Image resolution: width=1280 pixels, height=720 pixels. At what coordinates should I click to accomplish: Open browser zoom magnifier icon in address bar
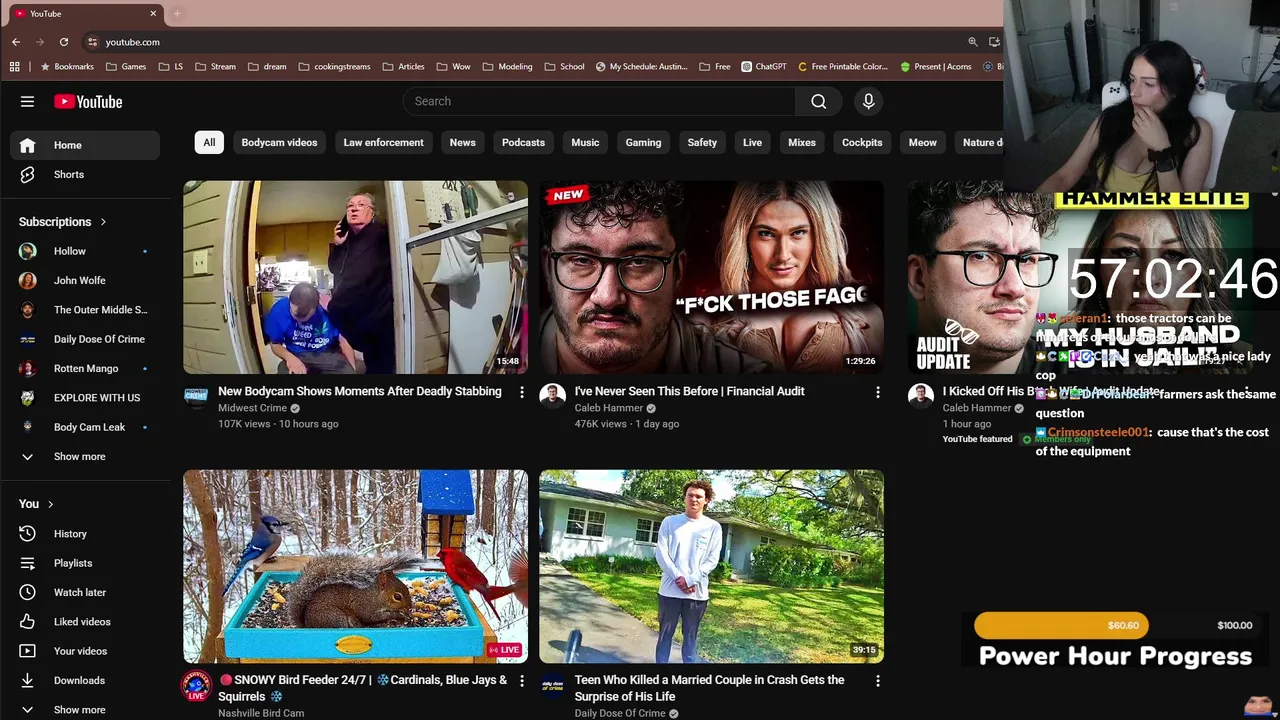click(x=972, y=42)
